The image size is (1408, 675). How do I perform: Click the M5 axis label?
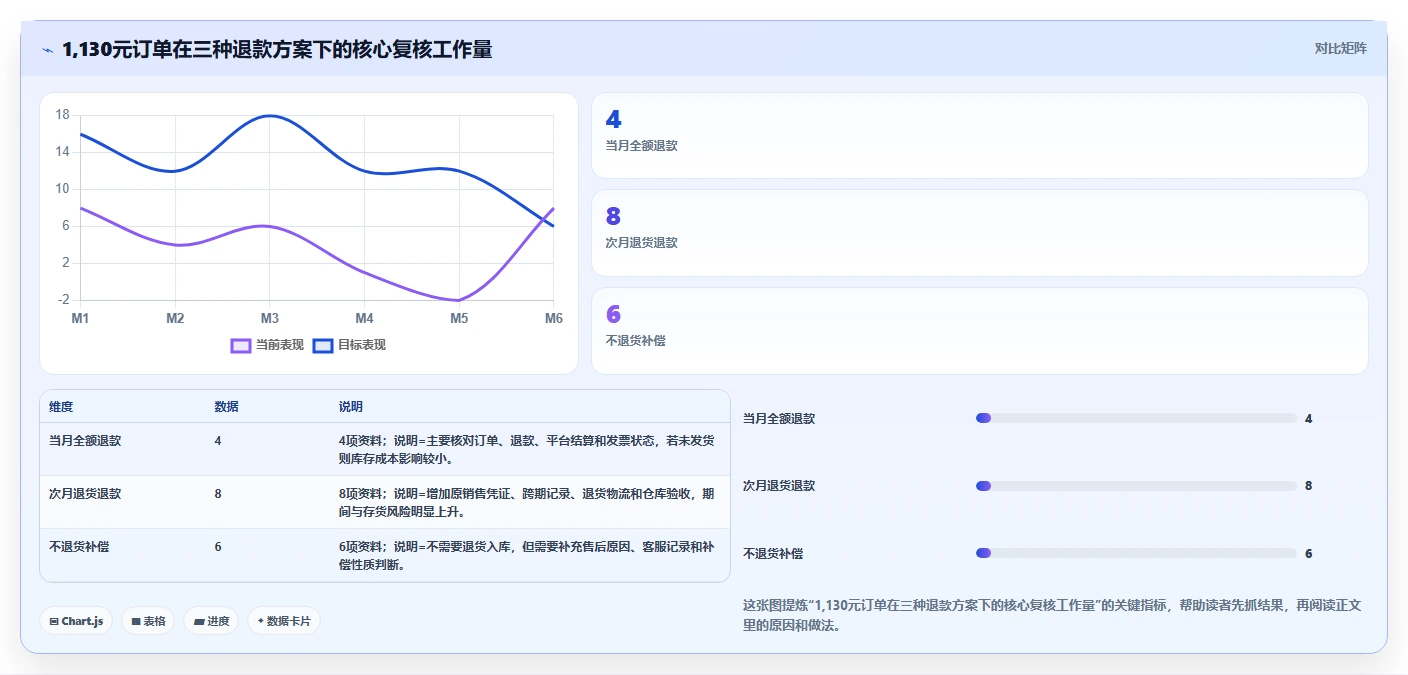coord(459,318)
